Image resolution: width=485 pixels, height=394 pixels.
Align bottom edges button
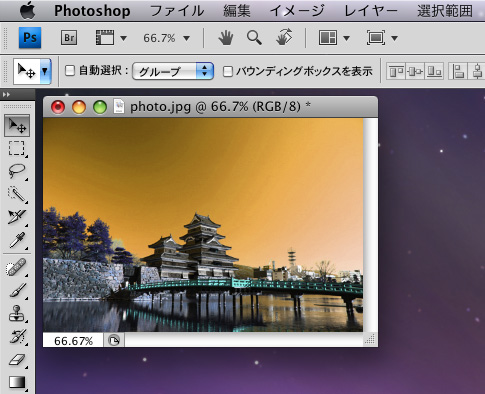point(434,71)
